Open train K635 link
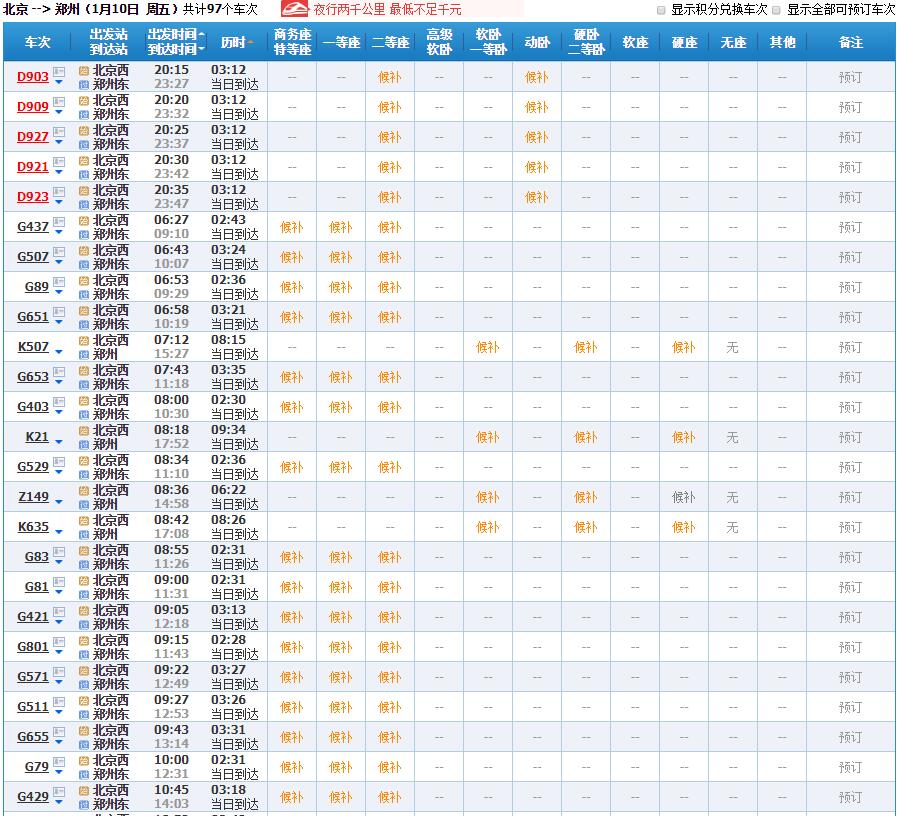900x816 pixels. click(33, 526)
